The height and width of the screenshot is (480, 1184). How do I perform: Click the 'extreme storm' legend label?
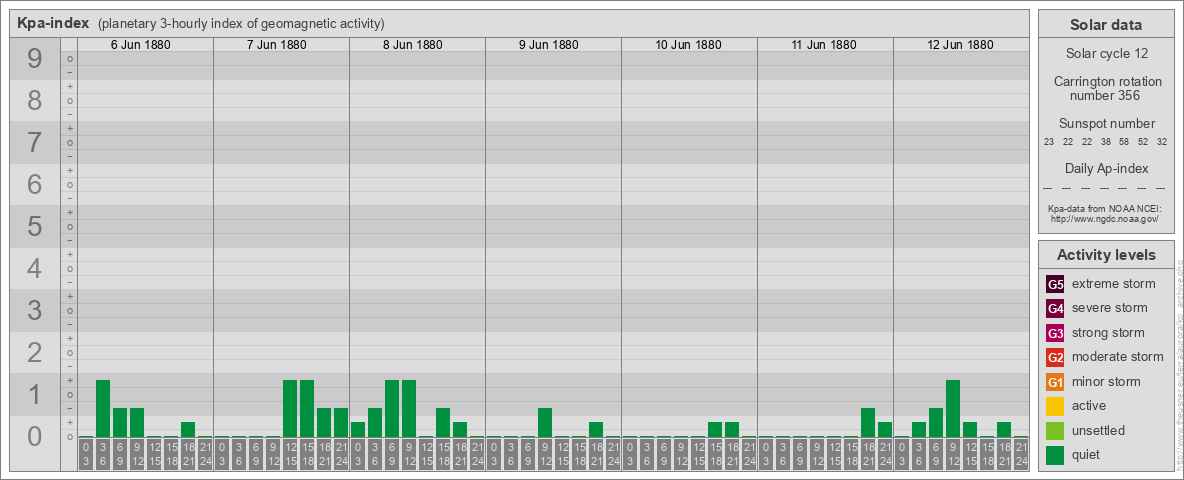pyautogui.click(x=1113, y=284)
